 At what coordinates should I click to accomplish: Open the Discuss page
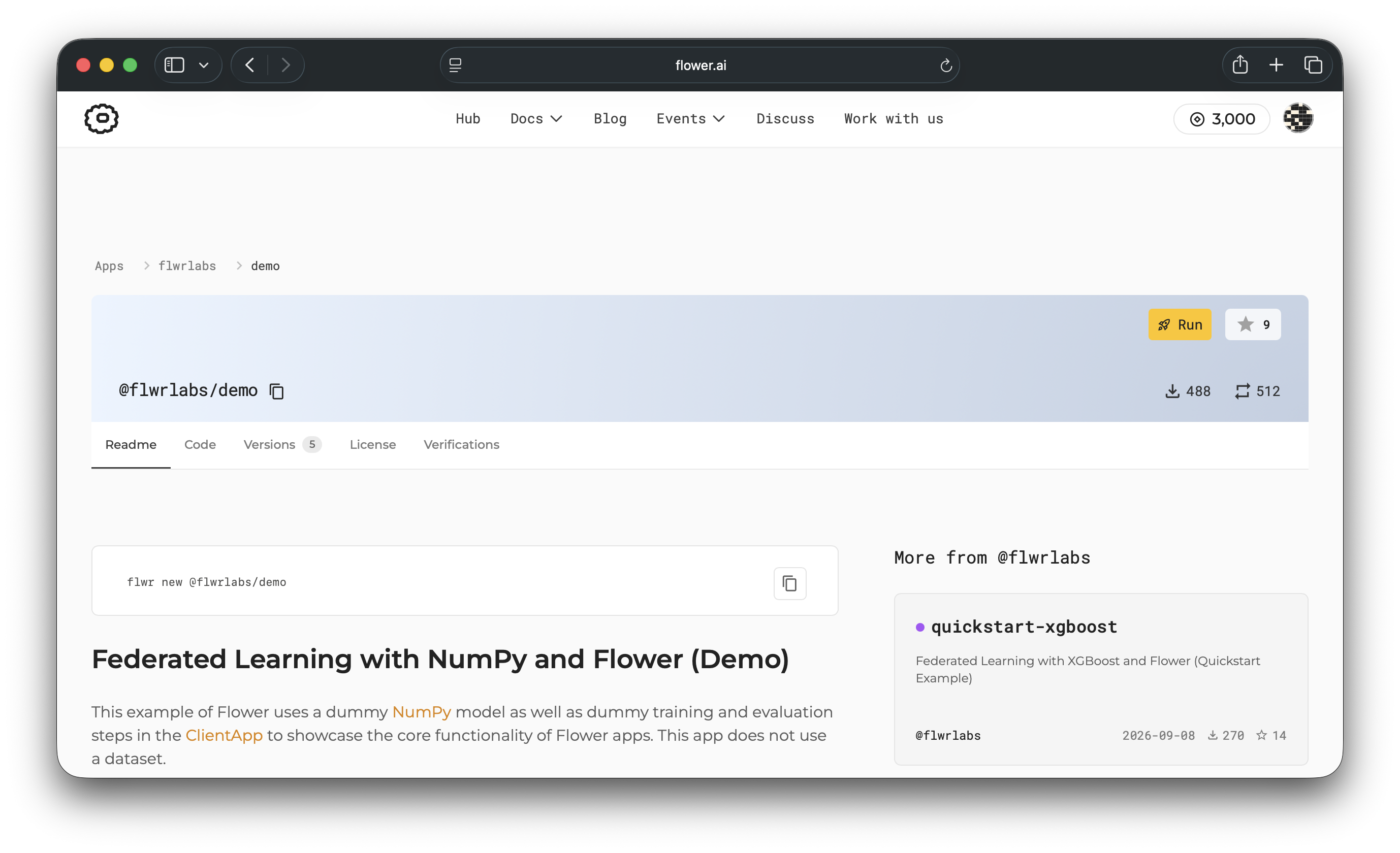click(x=785, y=119)
